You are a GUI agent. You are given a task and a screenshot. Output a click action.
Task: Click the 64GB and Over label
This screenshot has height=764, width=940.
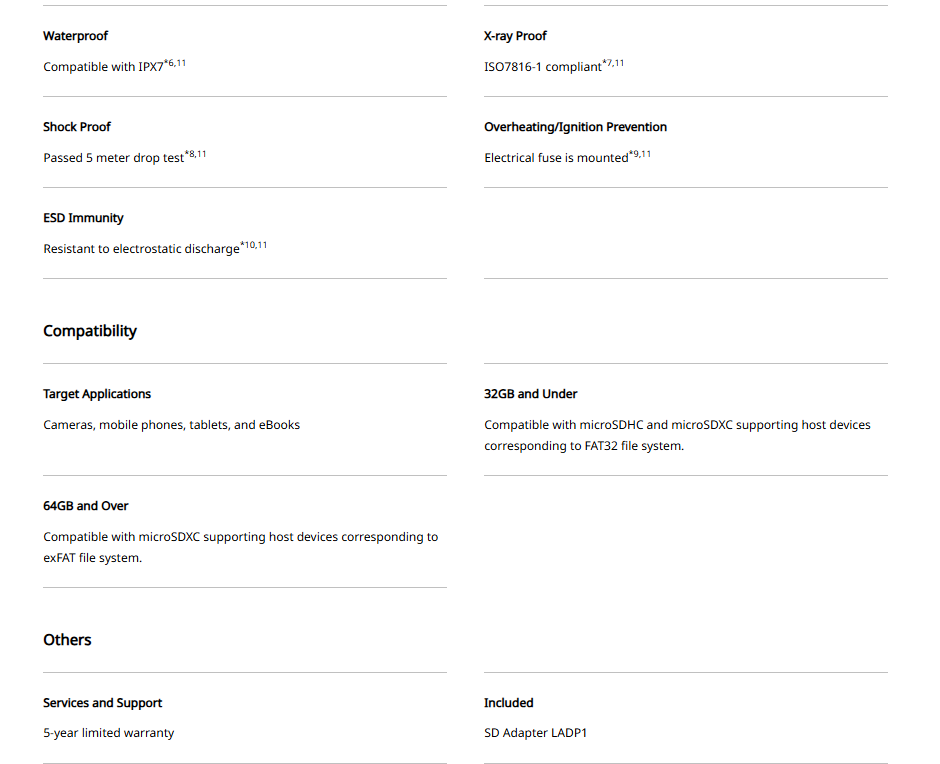tap(86, 506)
